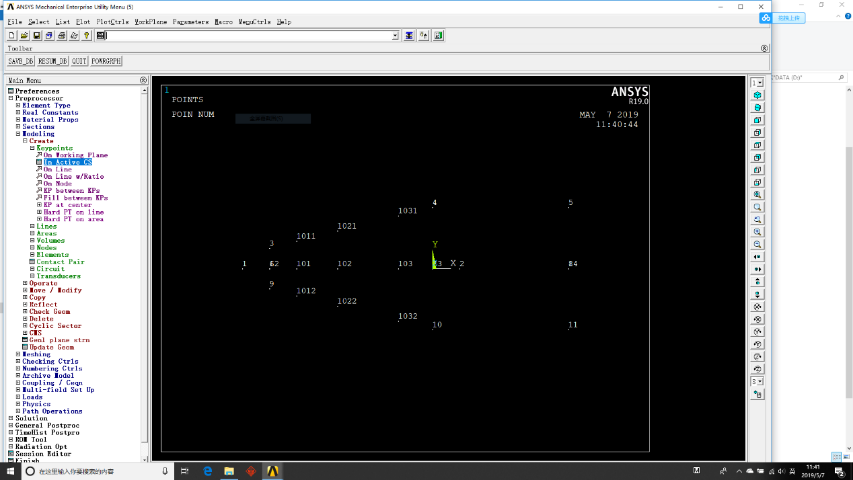
Task: Click the RESUM_DB toolbar button
Action: point(53,61)
